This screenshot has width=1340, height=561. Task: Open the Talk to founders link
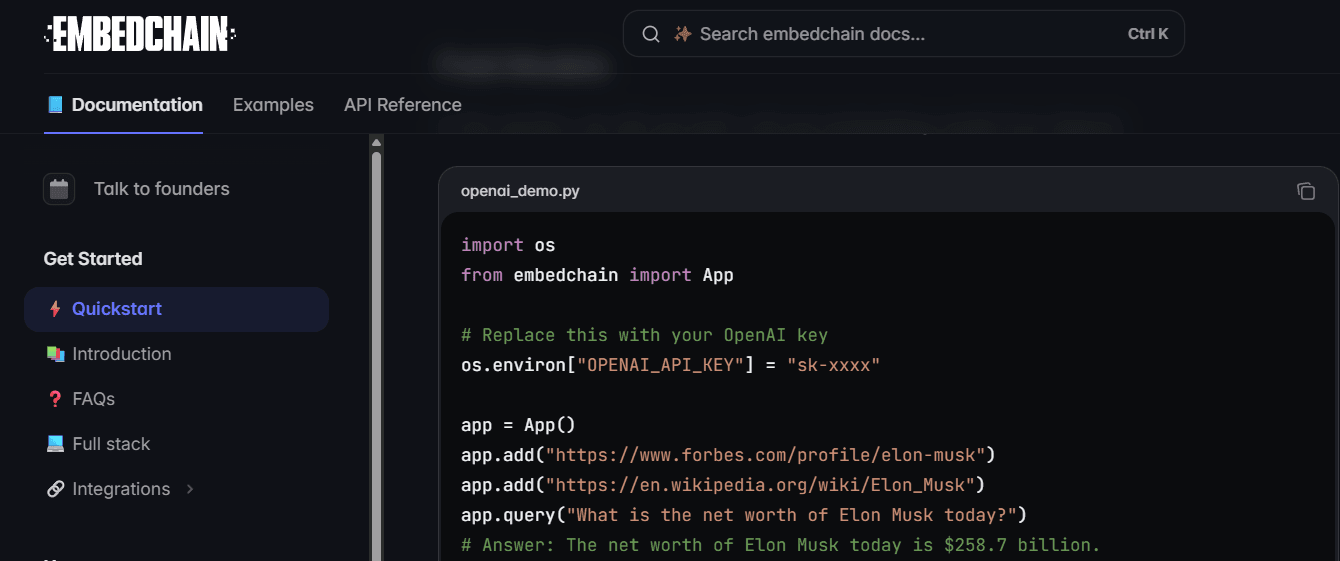click(x=161, y=189)
